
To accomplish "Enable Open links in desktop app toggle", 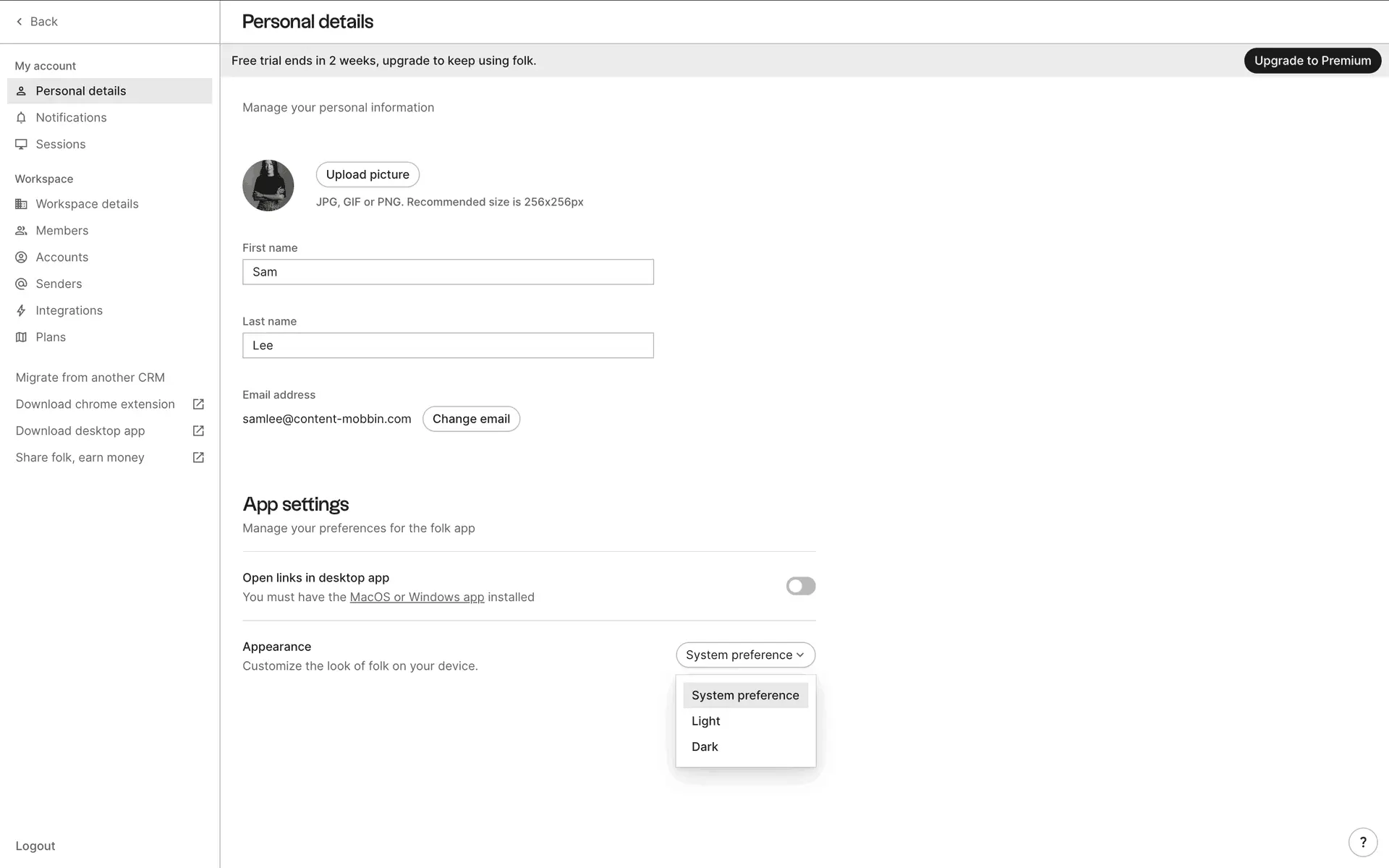I will coord(800,586).
